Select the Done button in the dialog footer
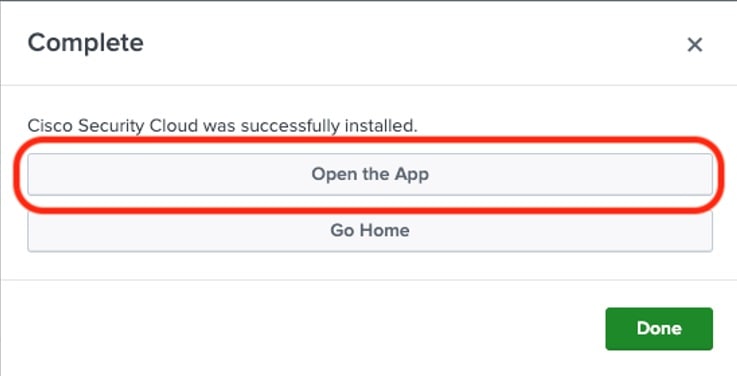Image resolution: width=737 pixels, height=376 pixels. (659, 329)
